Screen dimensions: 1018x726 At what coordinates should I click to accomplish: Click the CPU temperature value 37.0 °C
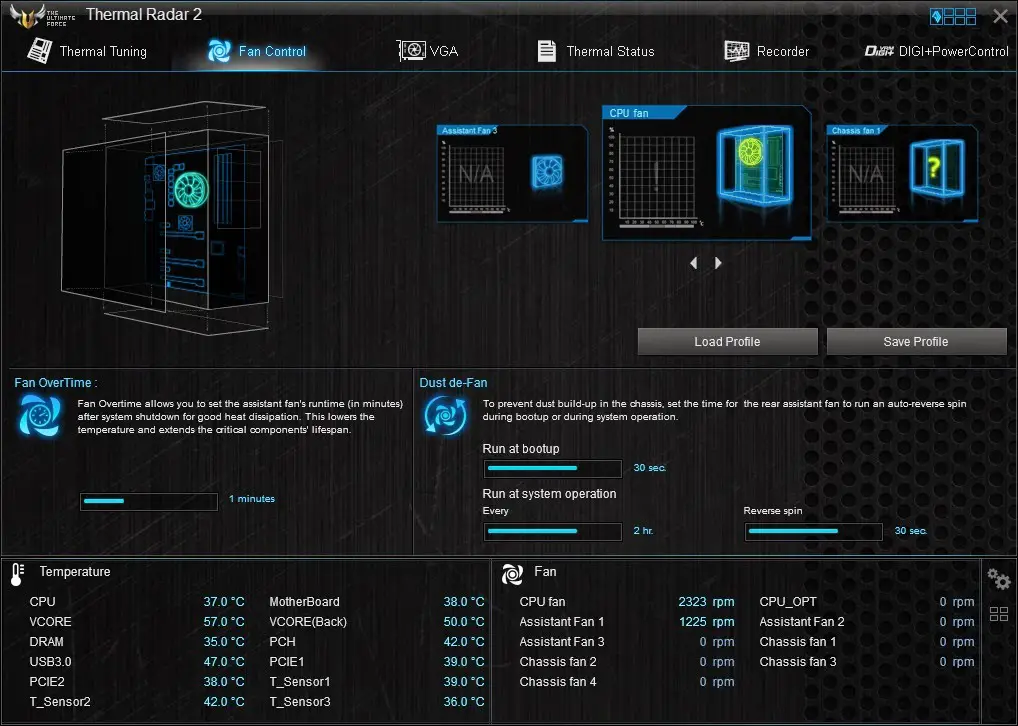224,602
